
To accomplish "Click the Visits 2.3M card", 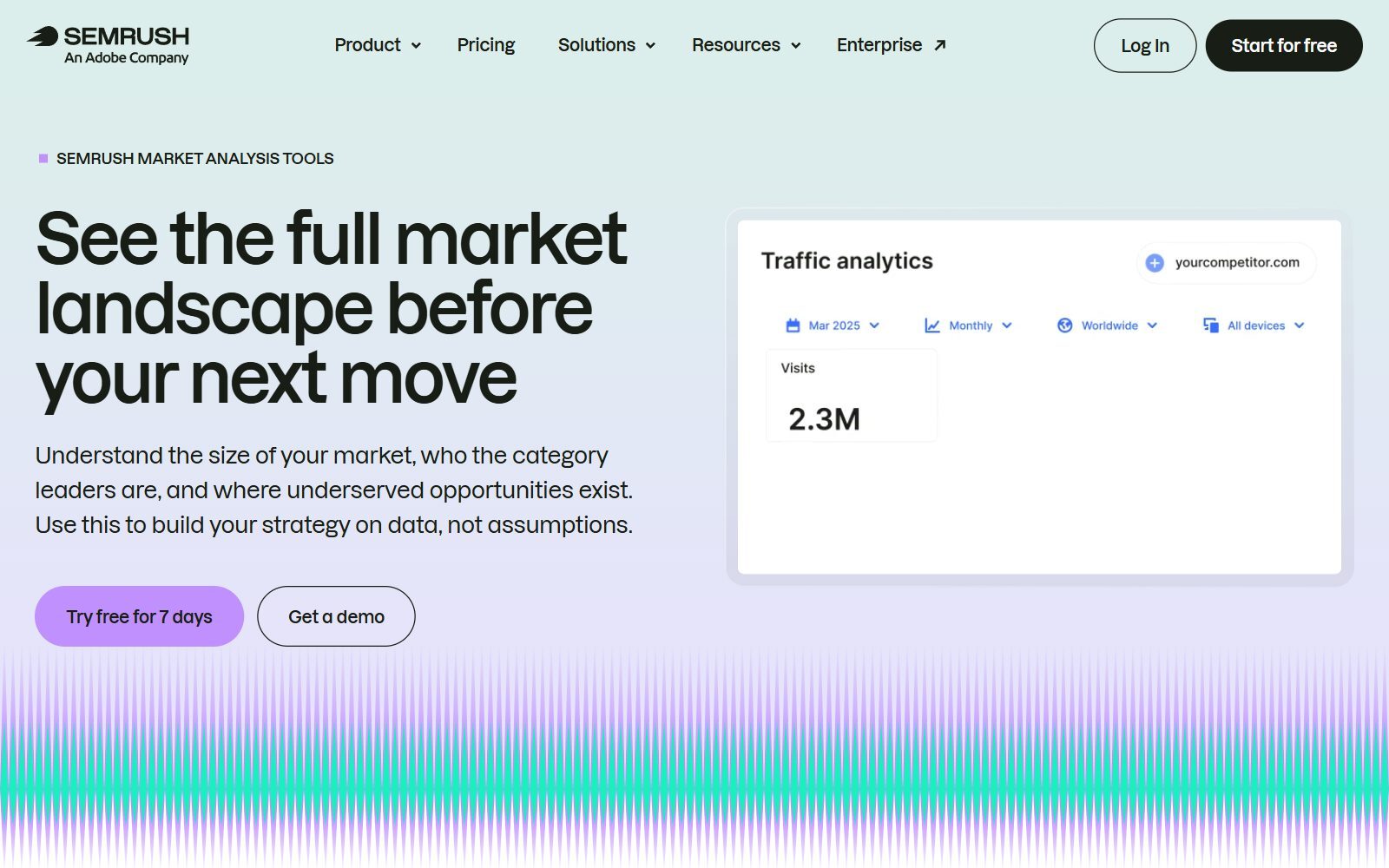I will (x=852, y=396).
